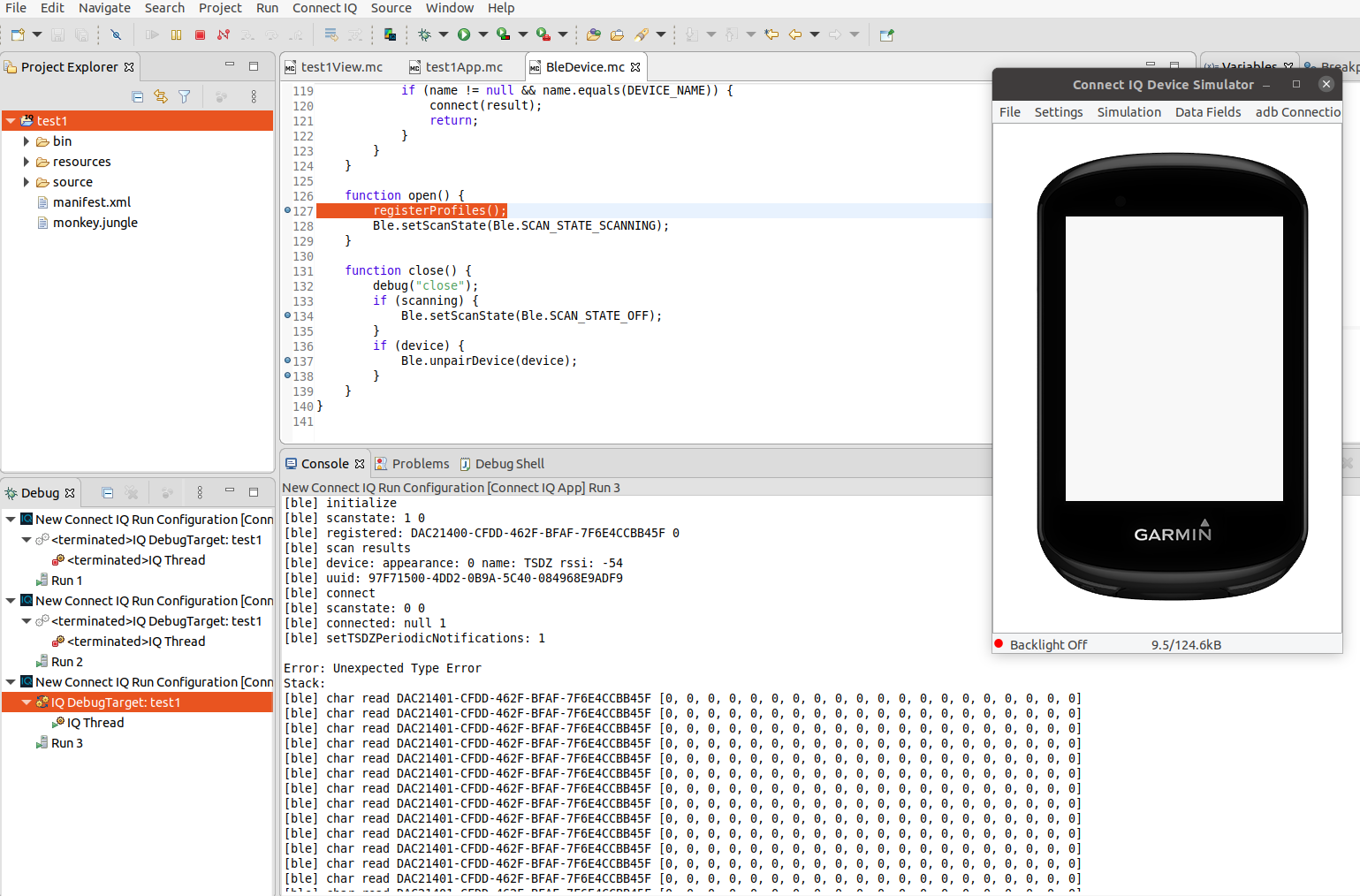Select monkey.jungle file
The image size is (1360, 896).
95,223
